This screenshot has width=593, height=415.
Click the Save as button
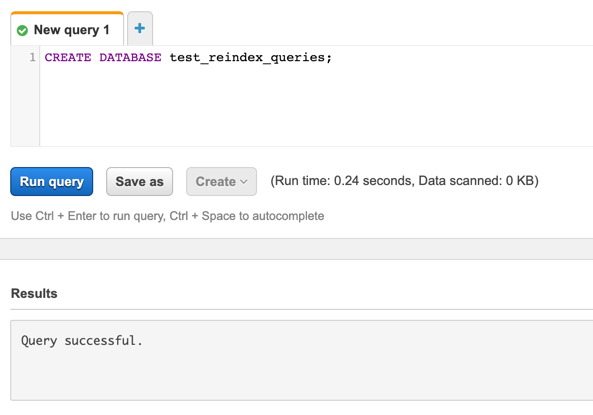coord(140,182)
